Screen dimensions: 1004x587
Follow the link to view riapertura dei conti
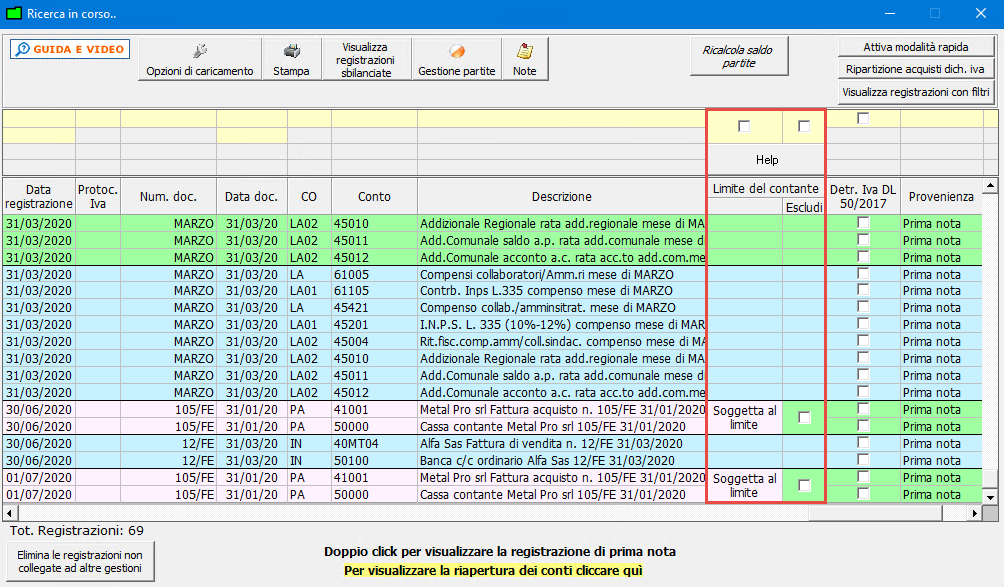click(493, 570)
